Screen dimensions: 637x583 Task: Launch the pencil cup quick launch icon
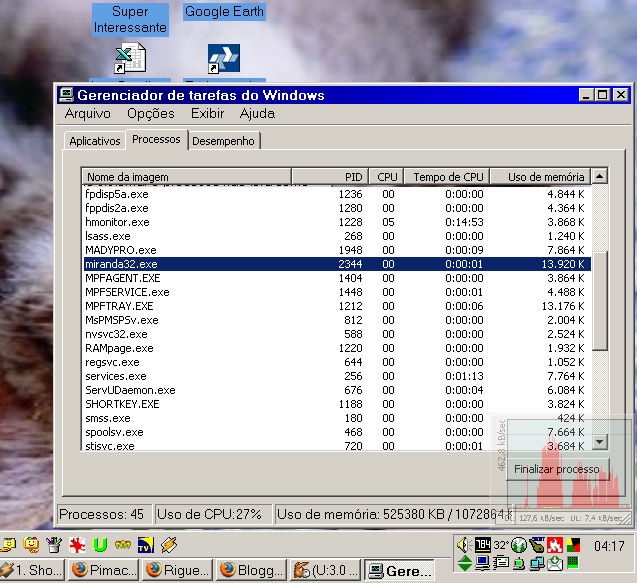coord(54,544)
